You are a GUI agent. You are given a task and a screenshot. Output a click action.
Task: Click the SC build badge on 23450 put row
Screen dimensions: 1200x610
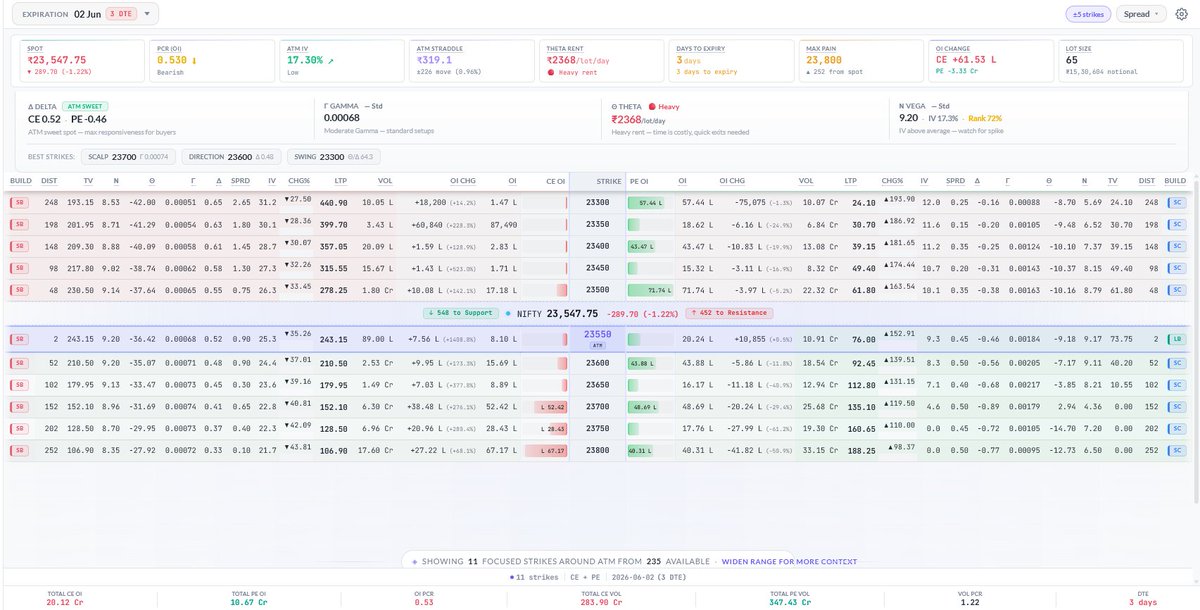pyautogui.click(x=1176, y=268)
